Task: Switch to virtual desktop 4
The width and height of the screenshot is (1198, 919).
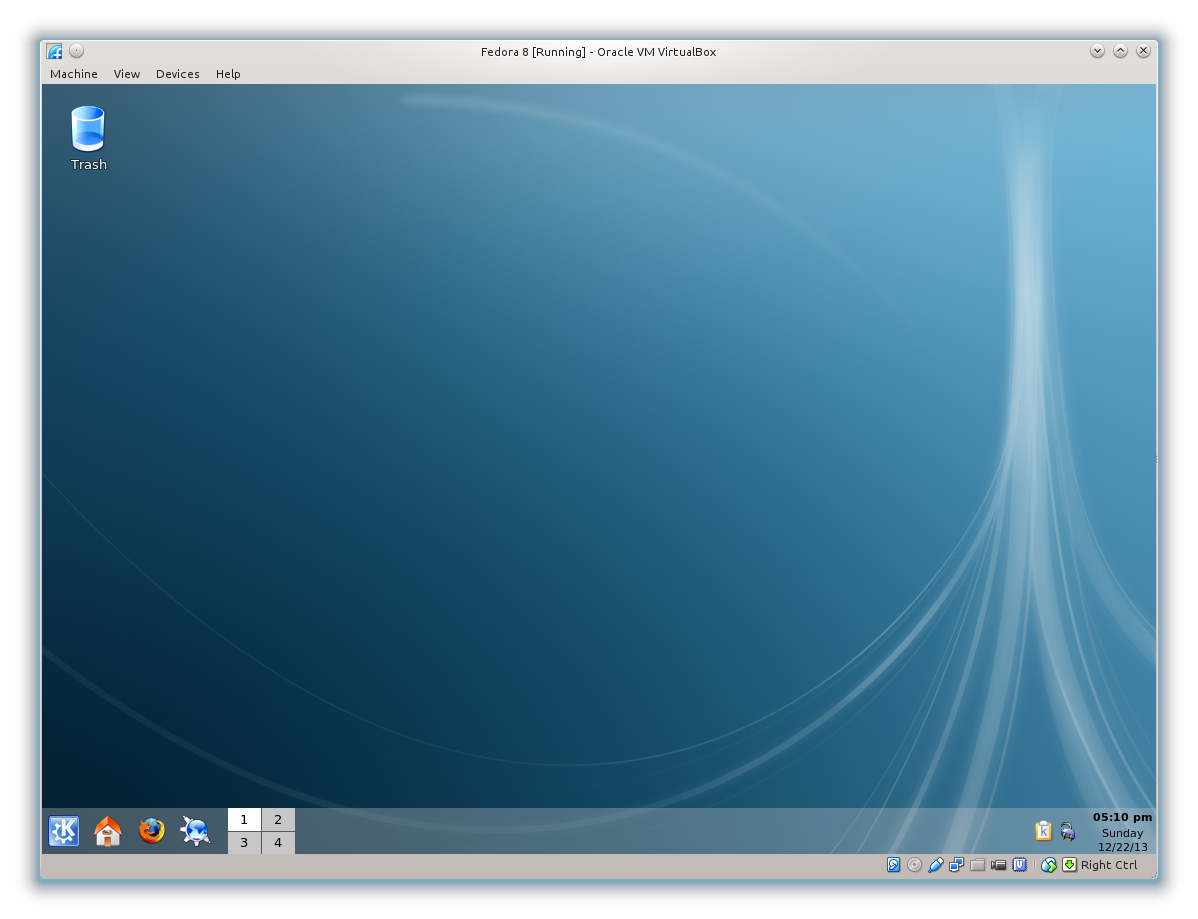Action: coord(278,843)
